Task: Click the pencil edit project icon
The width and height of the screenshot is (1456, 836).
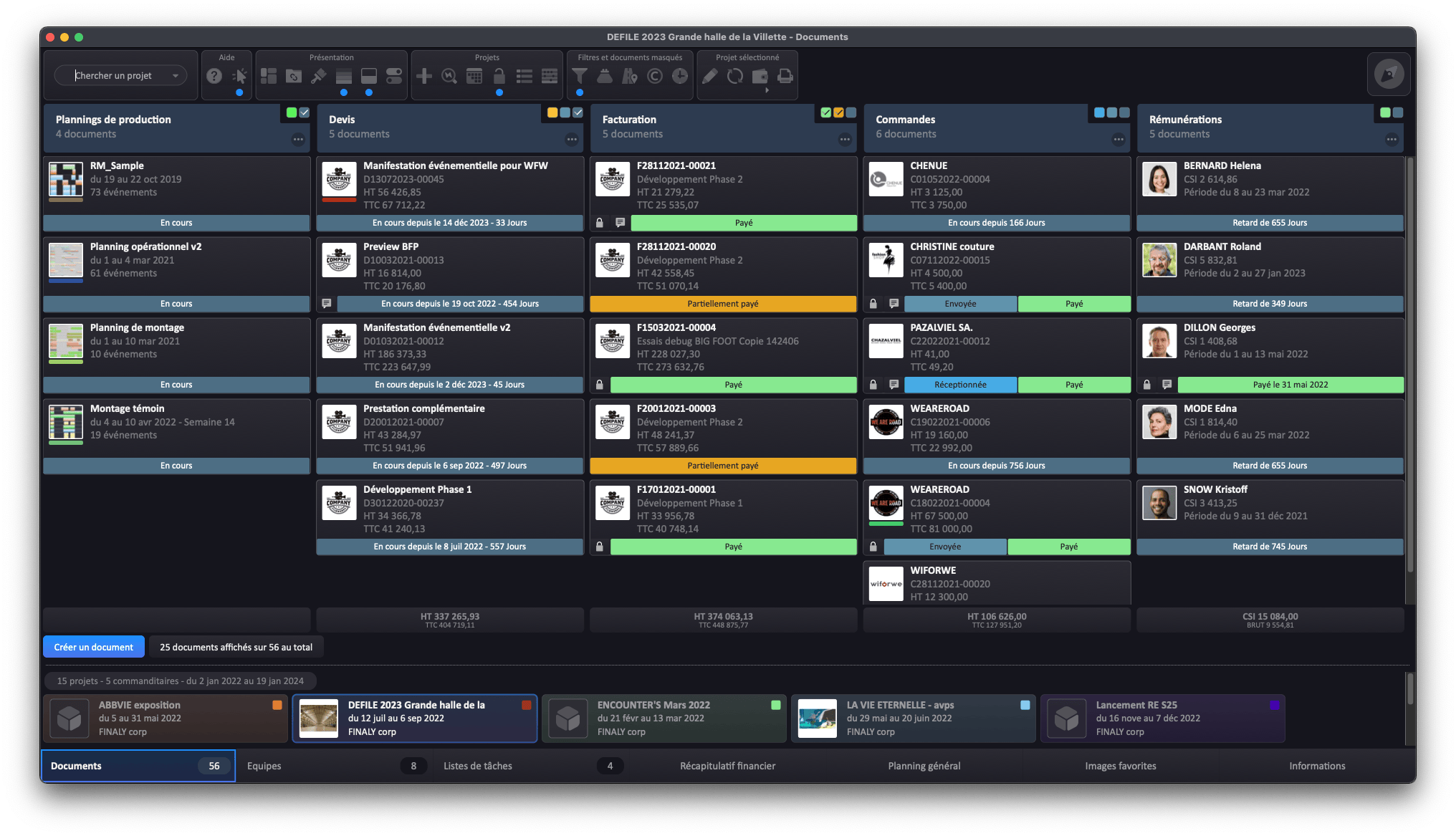Action: pos(709,76)
